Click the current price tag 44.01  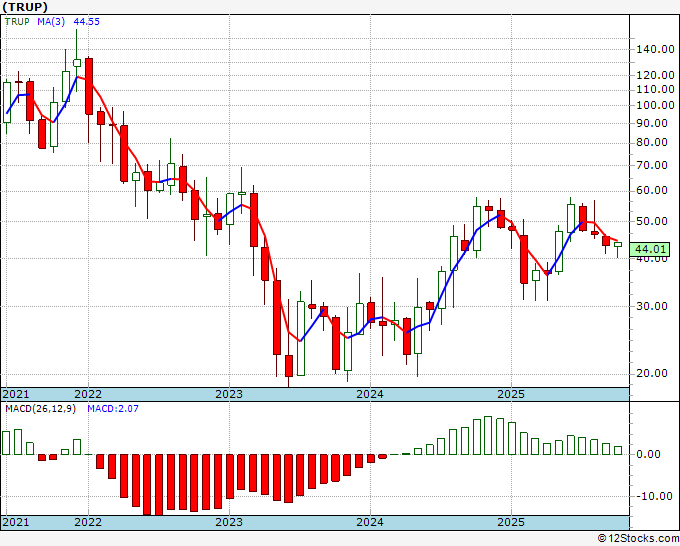click(649, 249)
